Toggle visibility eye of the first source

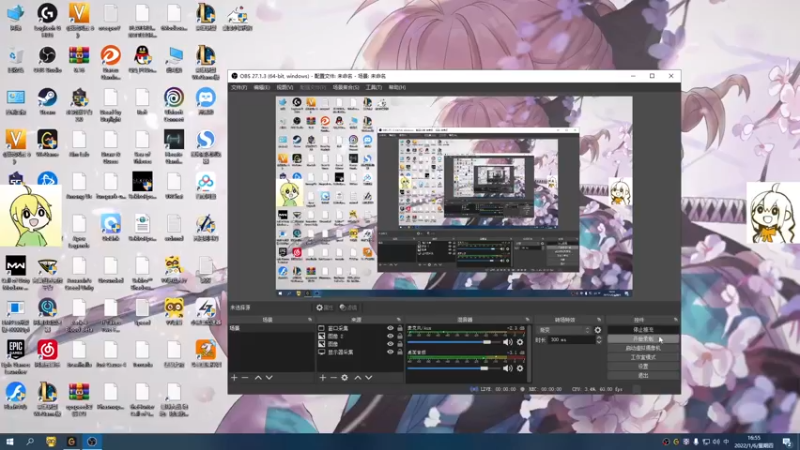(x=390, y=328)
